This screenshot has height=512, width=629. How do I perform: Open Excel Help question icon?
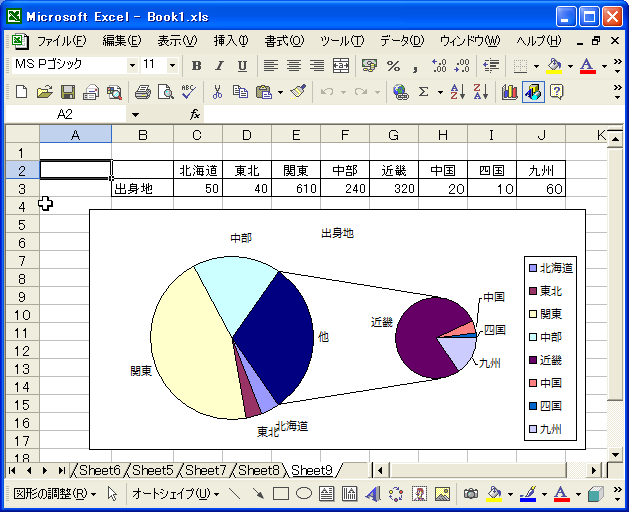556,92
